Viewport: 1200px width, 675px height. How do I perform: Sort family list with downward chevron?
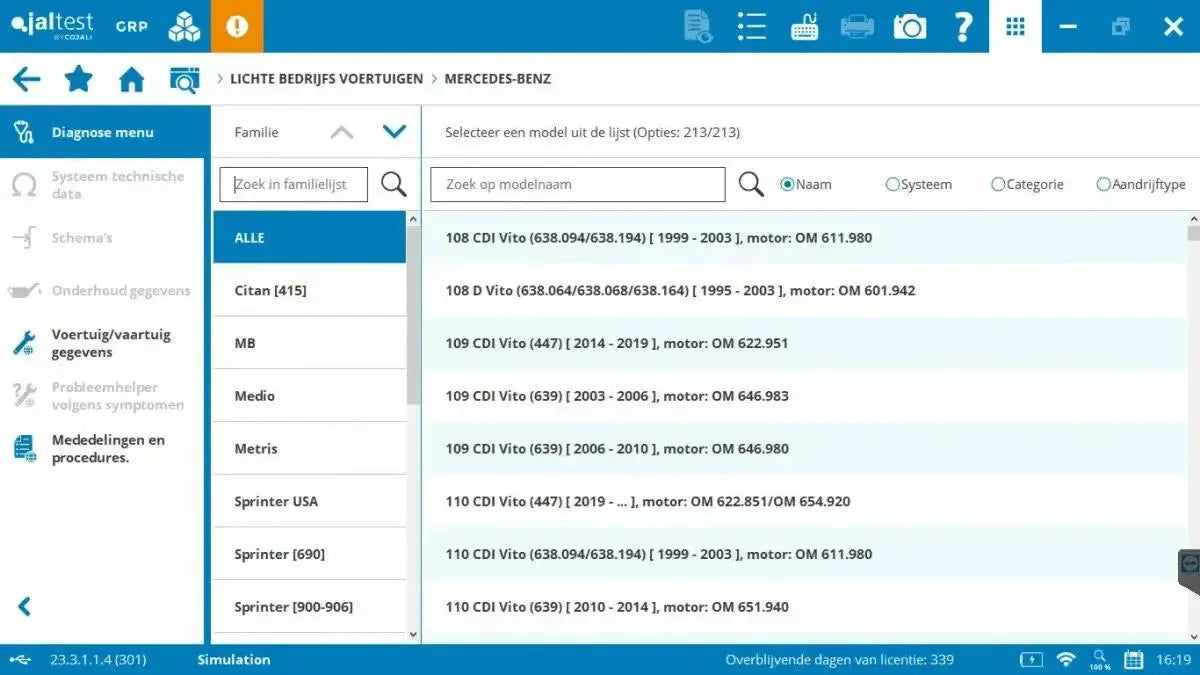pos(394,130)
